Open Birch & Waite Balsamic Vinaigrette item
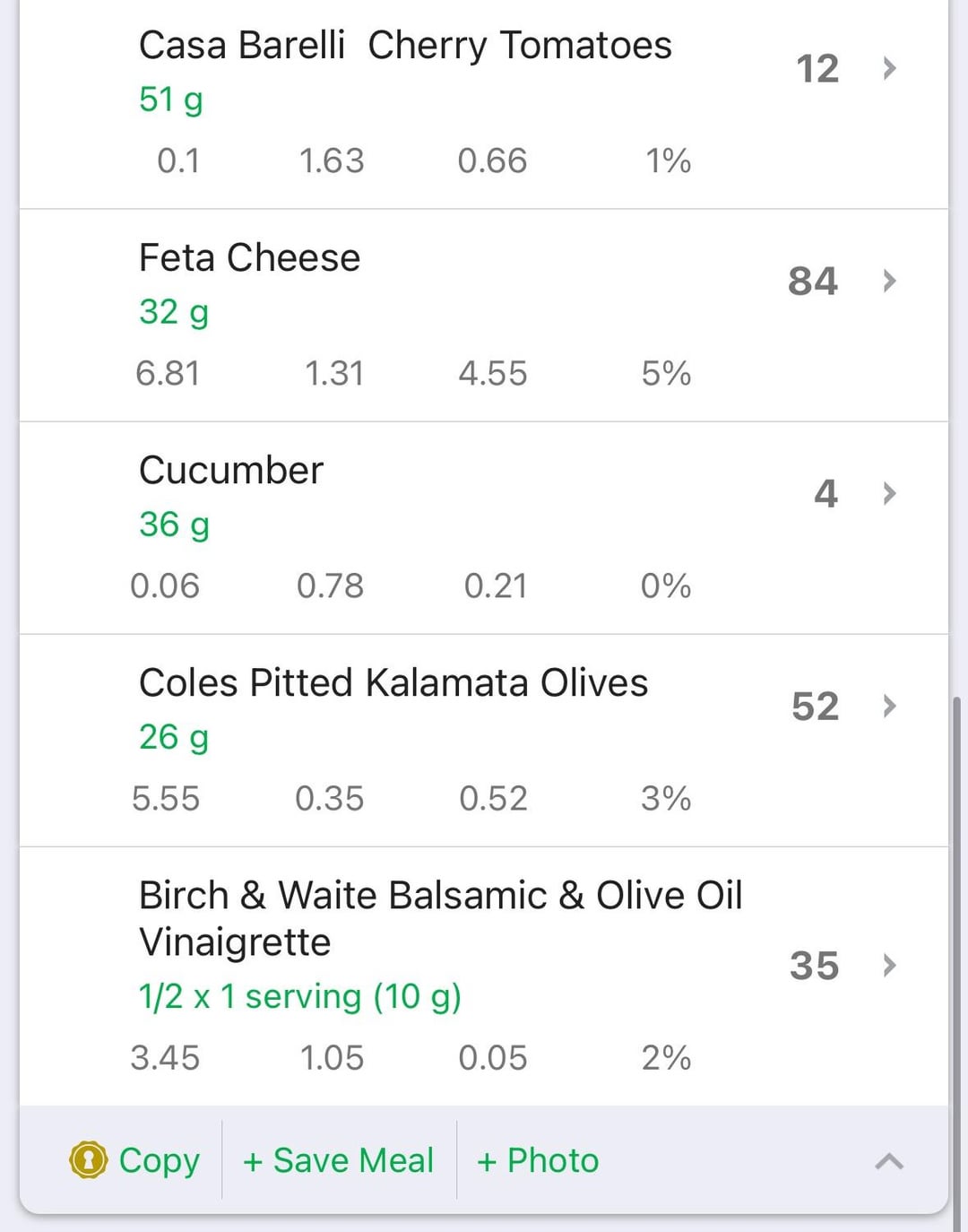 [x=484, y=976]
